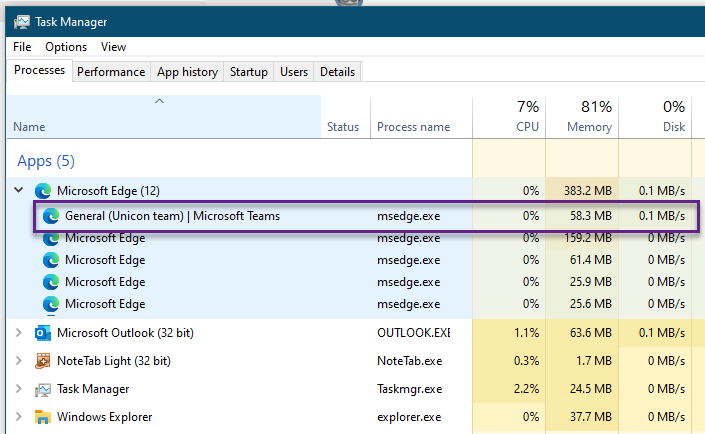This screenshot has height=434, width=705.
Task: Sort by the Status column header
Action: (x=345, y=117)
